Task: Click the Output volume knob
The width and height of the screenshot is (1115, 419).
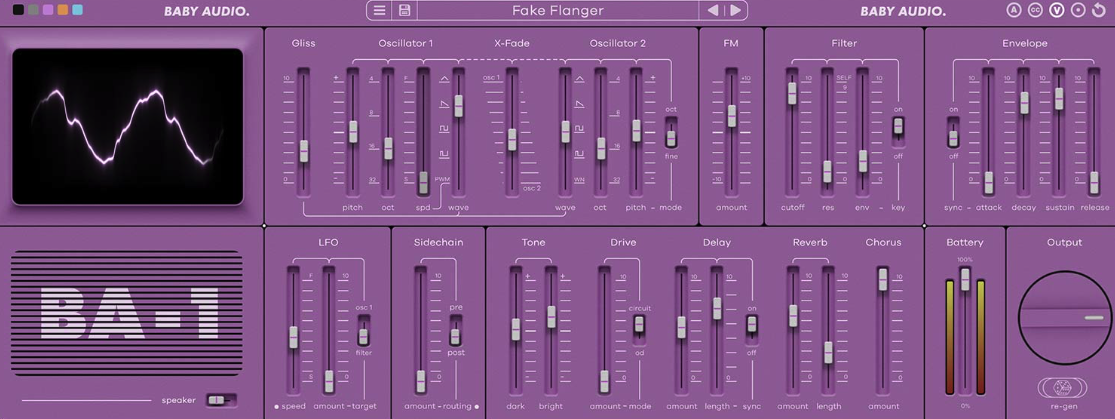Action: pos(1064,319)
